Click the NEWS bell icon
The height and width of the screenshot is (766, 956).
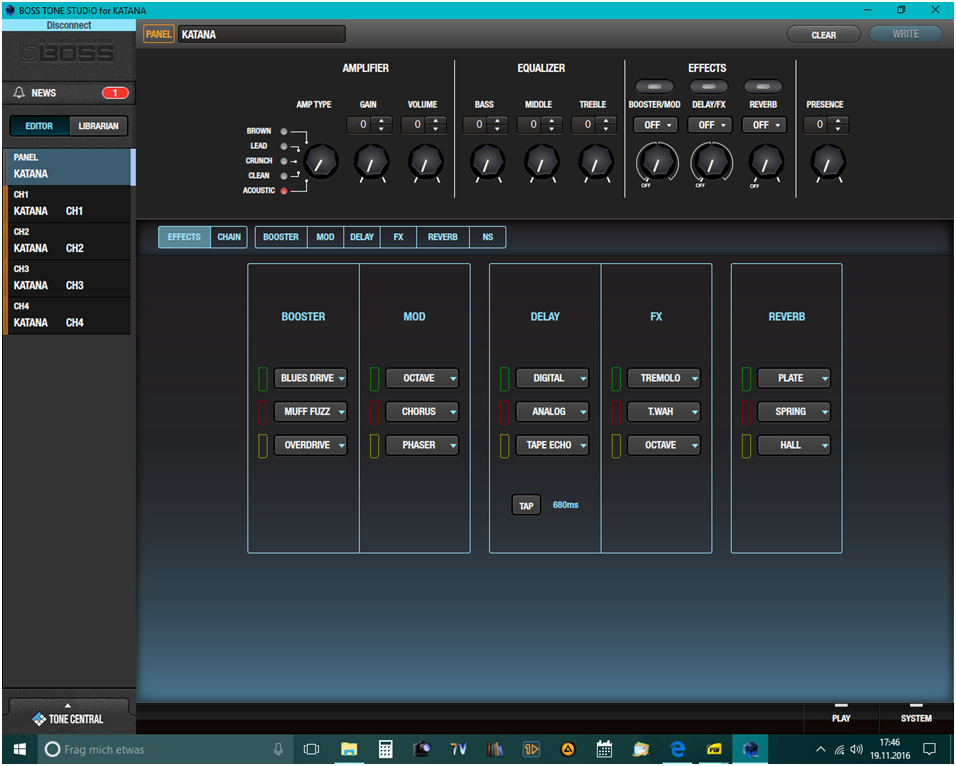click(x=19, y=93)
